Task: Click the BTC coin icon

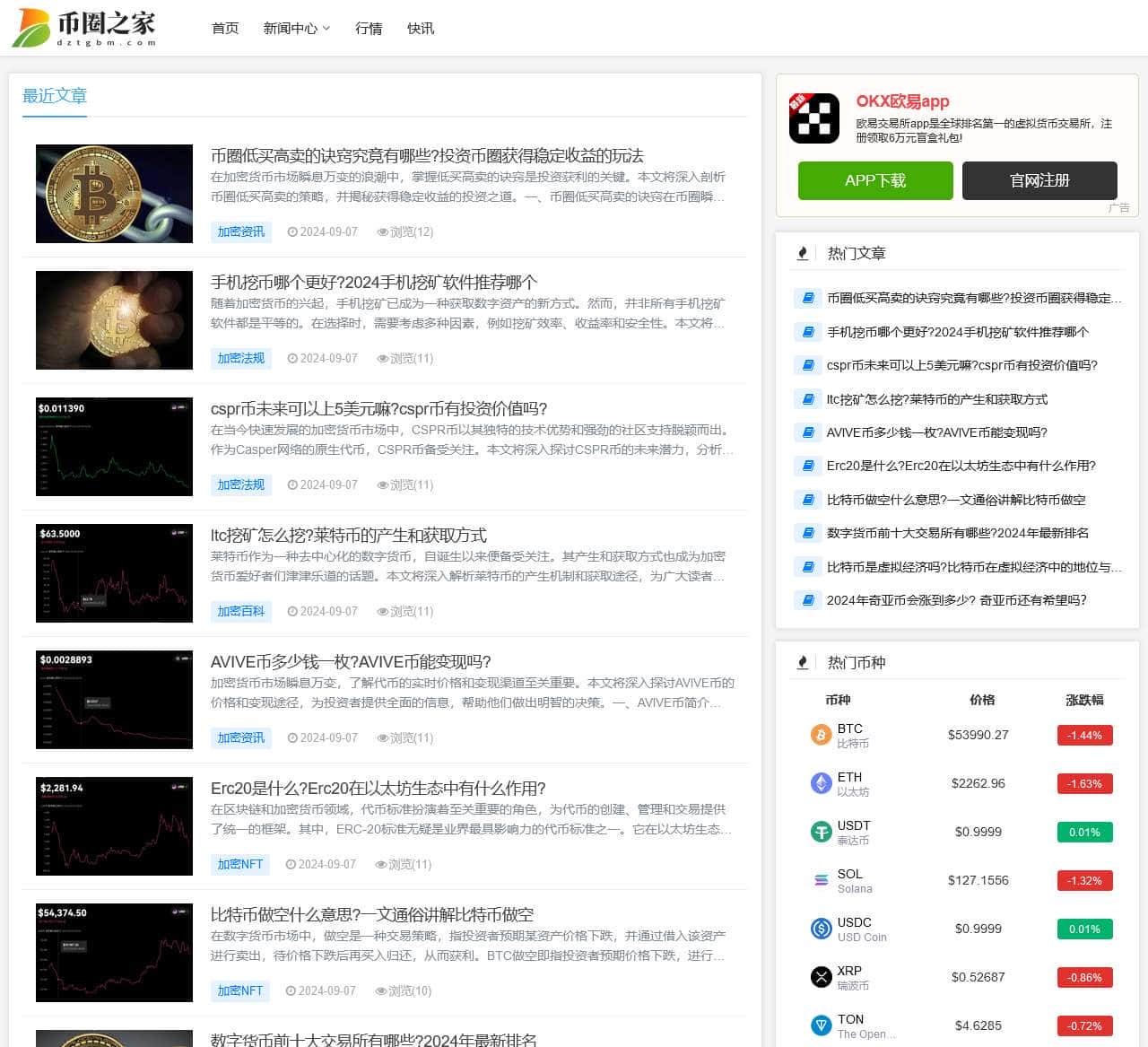Action: 821,735
